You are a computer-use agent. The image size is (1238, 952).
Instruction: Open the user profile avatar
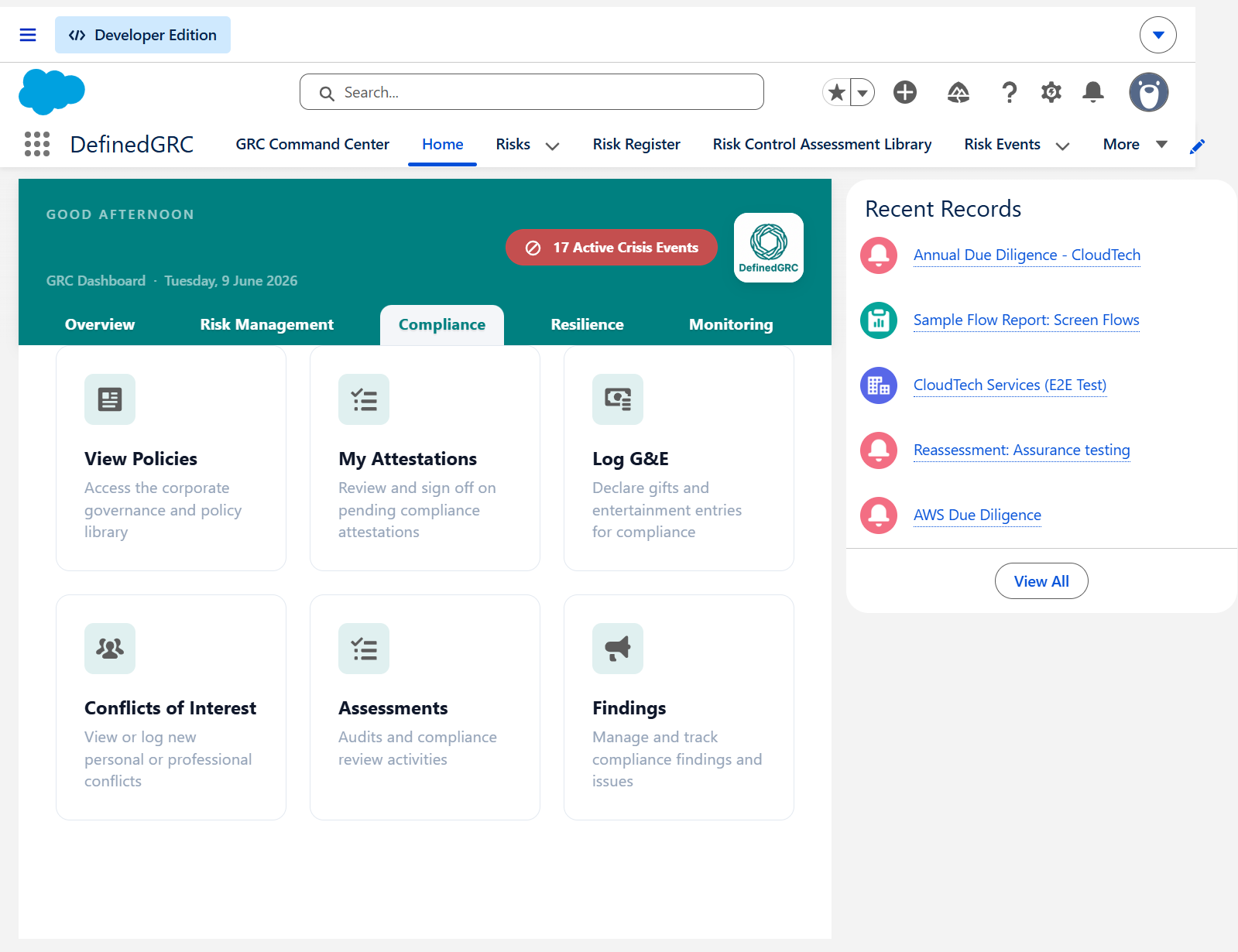coord(1149,92)
